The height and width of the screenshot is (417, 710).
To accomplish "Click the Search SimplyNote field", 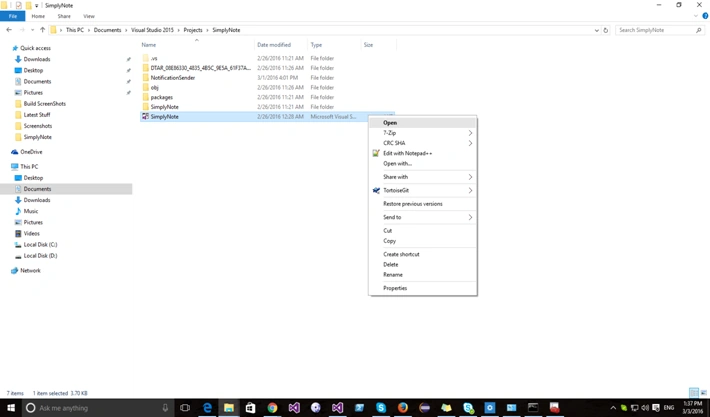I will pyautogui.click(x=656, y=30).
